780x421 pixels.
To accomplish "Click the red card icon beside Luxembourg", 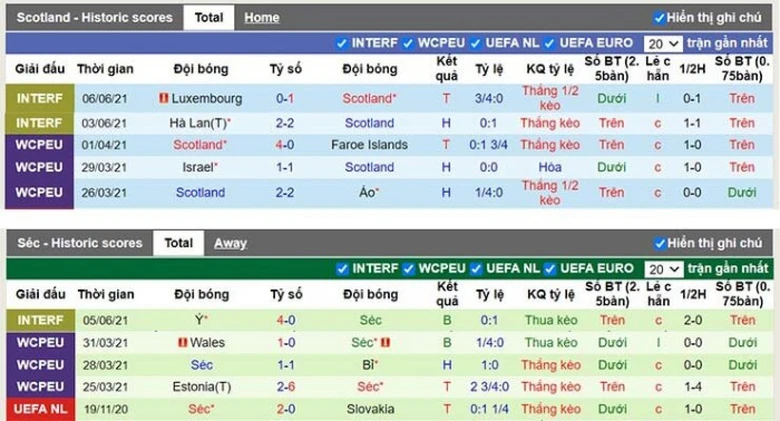I will click(164, 99).
